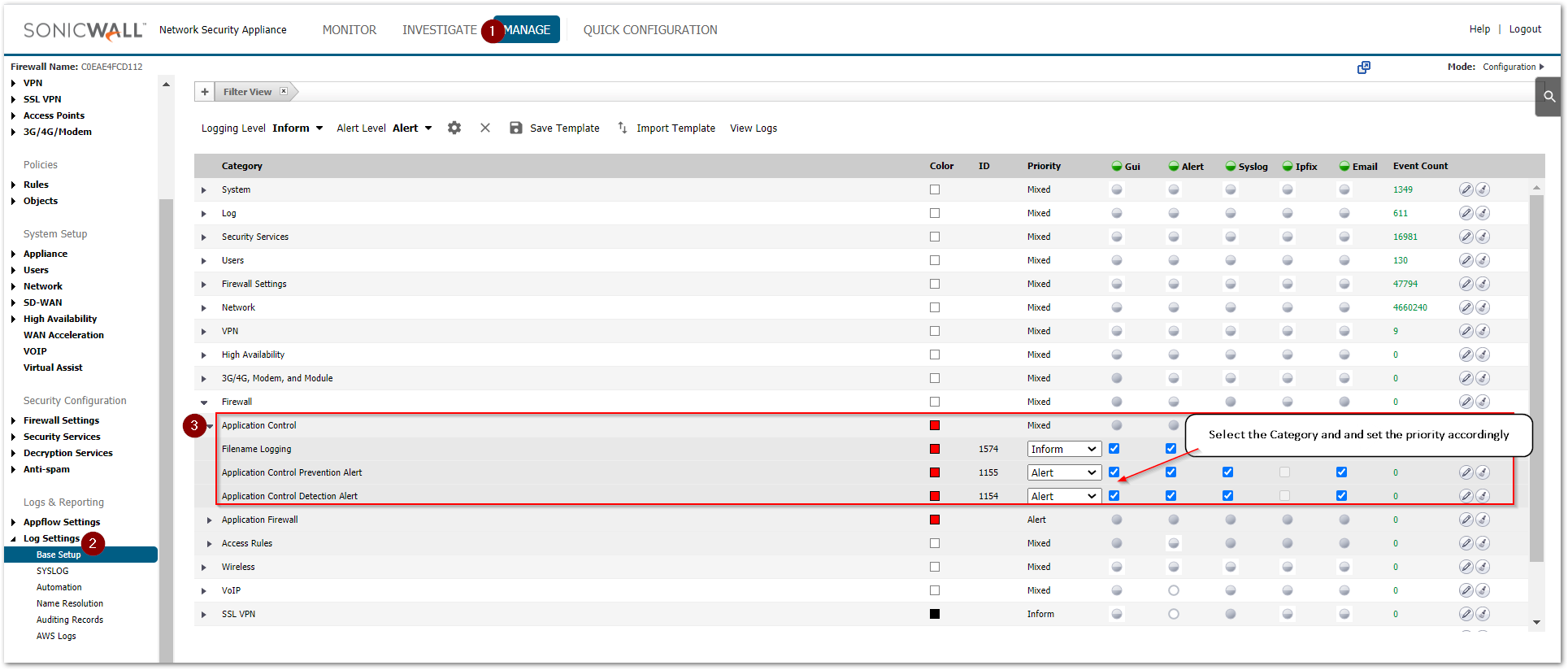Edit Application Control Prevention Alert pencil

[1466, 472]
